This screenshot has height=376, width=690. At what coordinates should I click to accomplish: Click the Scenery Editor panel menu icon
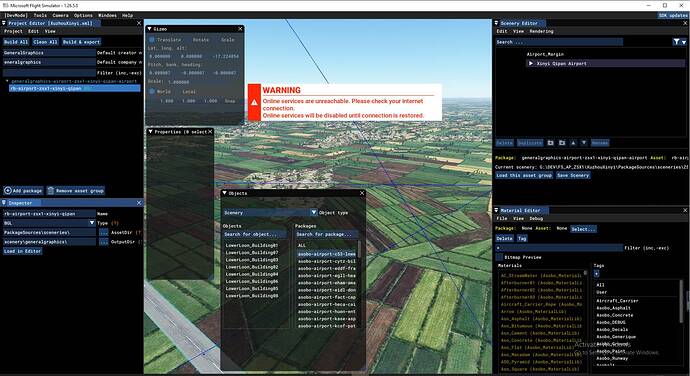pyautogui.click(x=496, y=23)
